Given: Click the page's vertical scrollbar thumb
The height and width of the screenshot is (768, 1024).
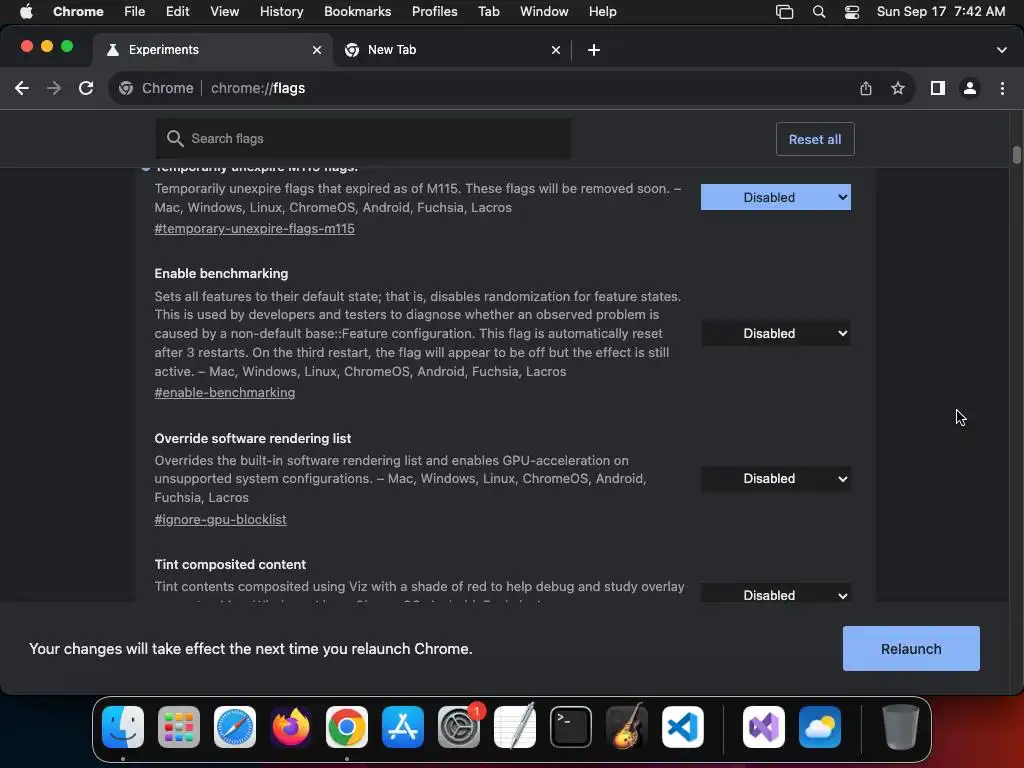Looking at the screenshot, I should coord(1016,155).
